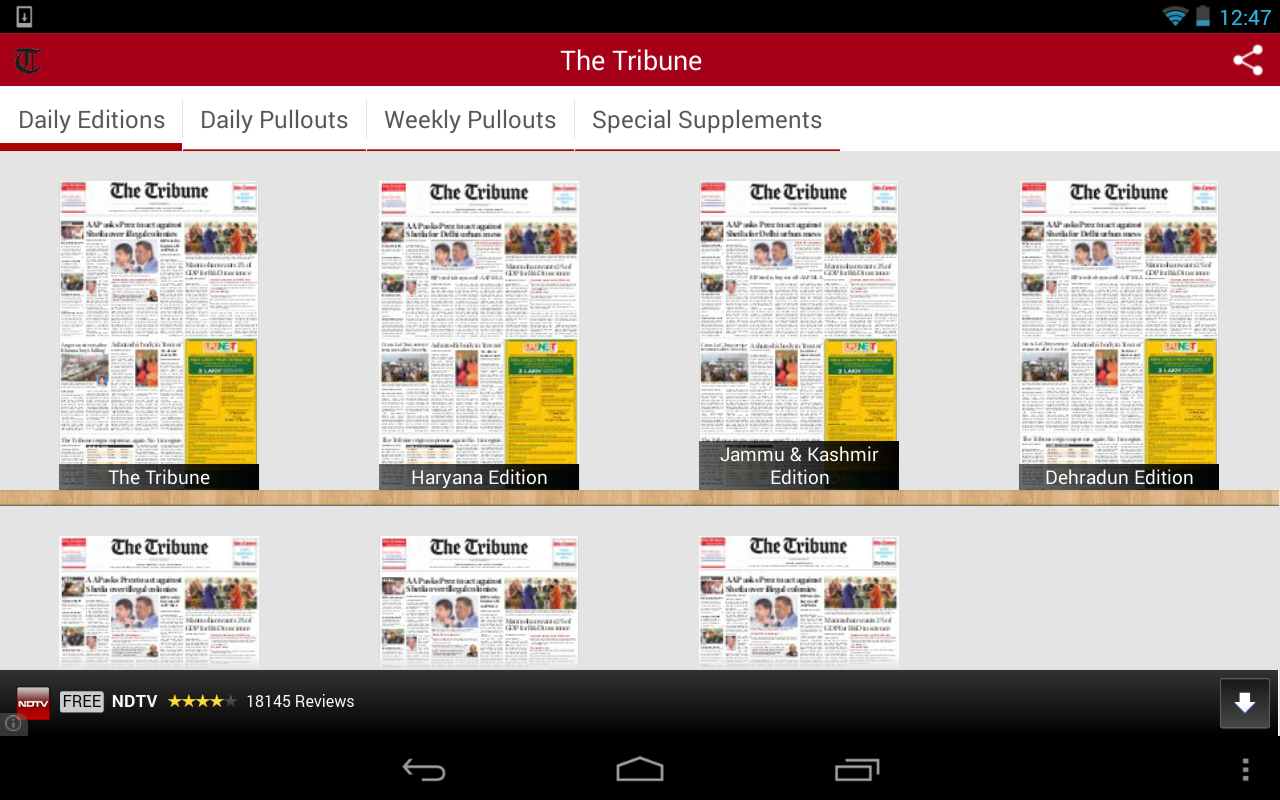Open the Jammu & Kashmir Edition newspaper
Screen dimensions: 1280x800
point(799,335)
